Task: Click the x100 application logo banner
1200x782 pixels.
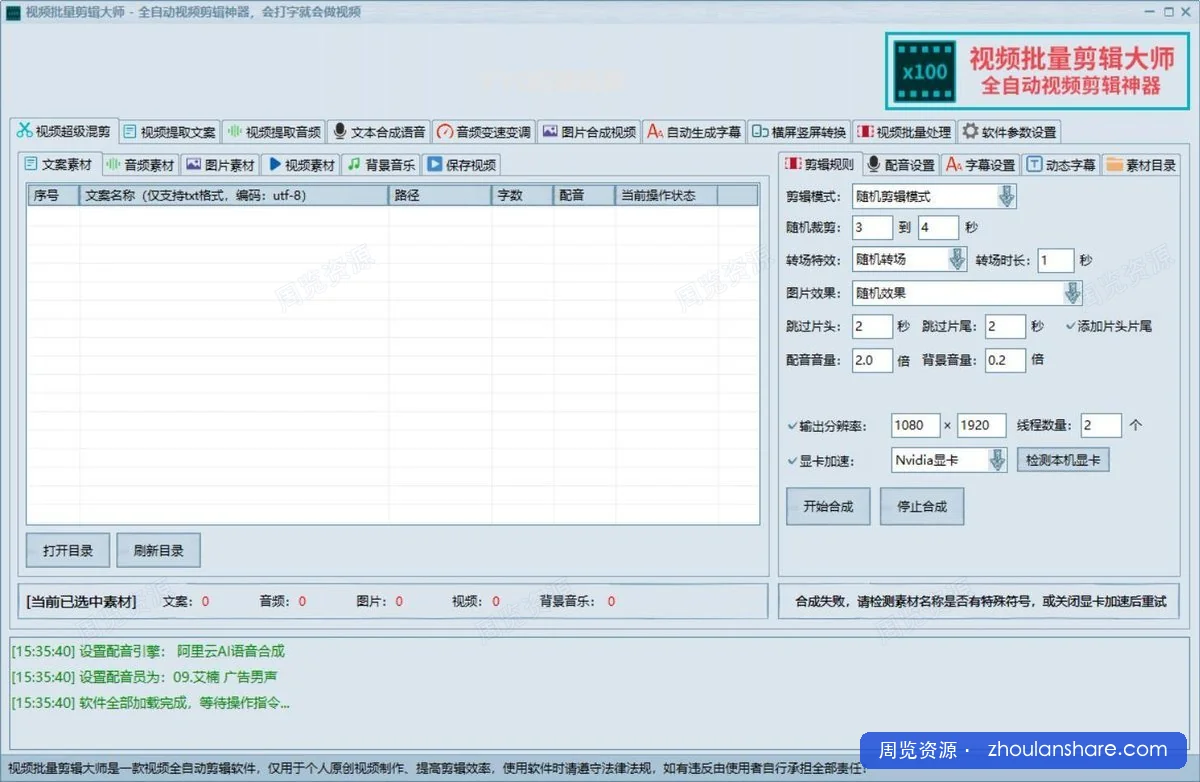Action: (x=1036, y=71)
